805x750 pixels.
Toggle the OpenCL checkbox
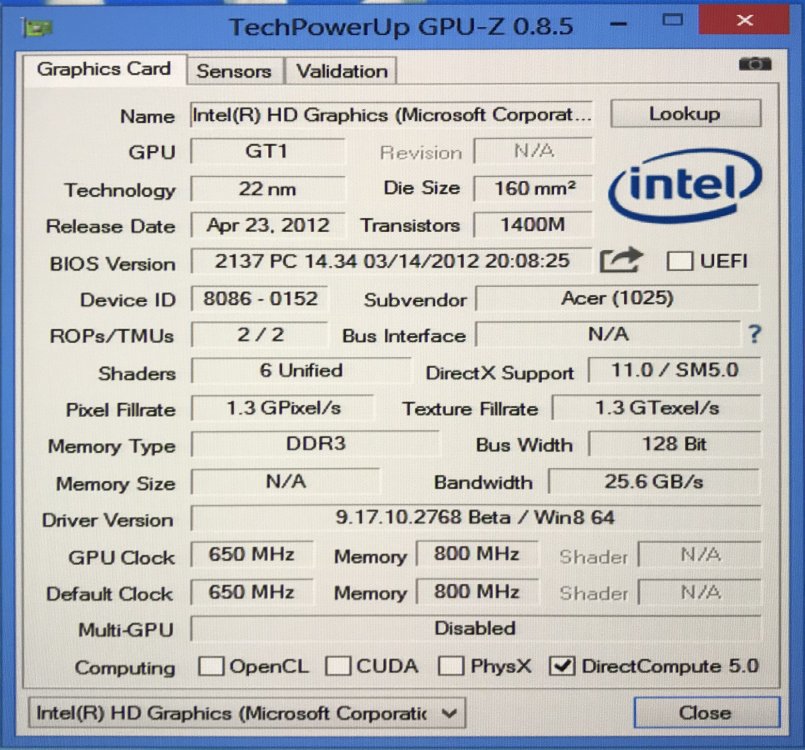[x=211, y=666]
